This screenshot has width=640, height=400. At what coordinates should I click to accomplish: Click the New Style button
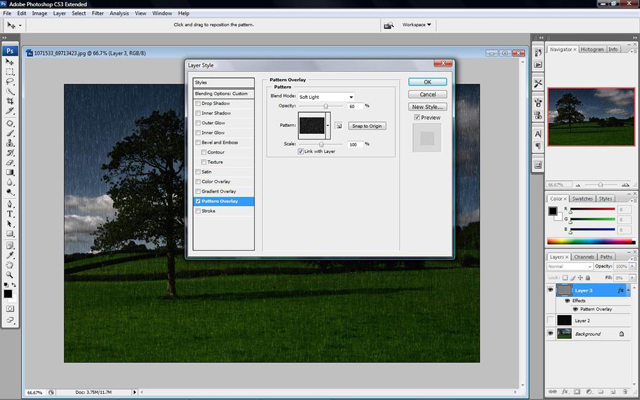click(427, 107)
